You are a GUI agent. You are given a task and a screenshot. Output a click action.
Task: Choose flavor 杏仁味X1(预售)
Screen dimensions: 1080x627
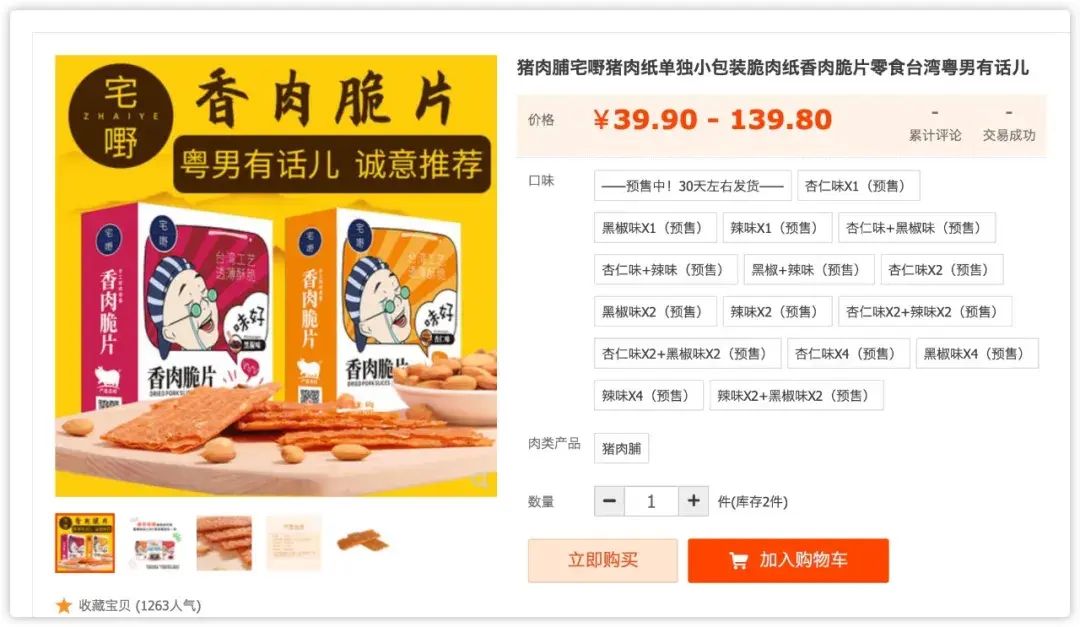point(858,185)
